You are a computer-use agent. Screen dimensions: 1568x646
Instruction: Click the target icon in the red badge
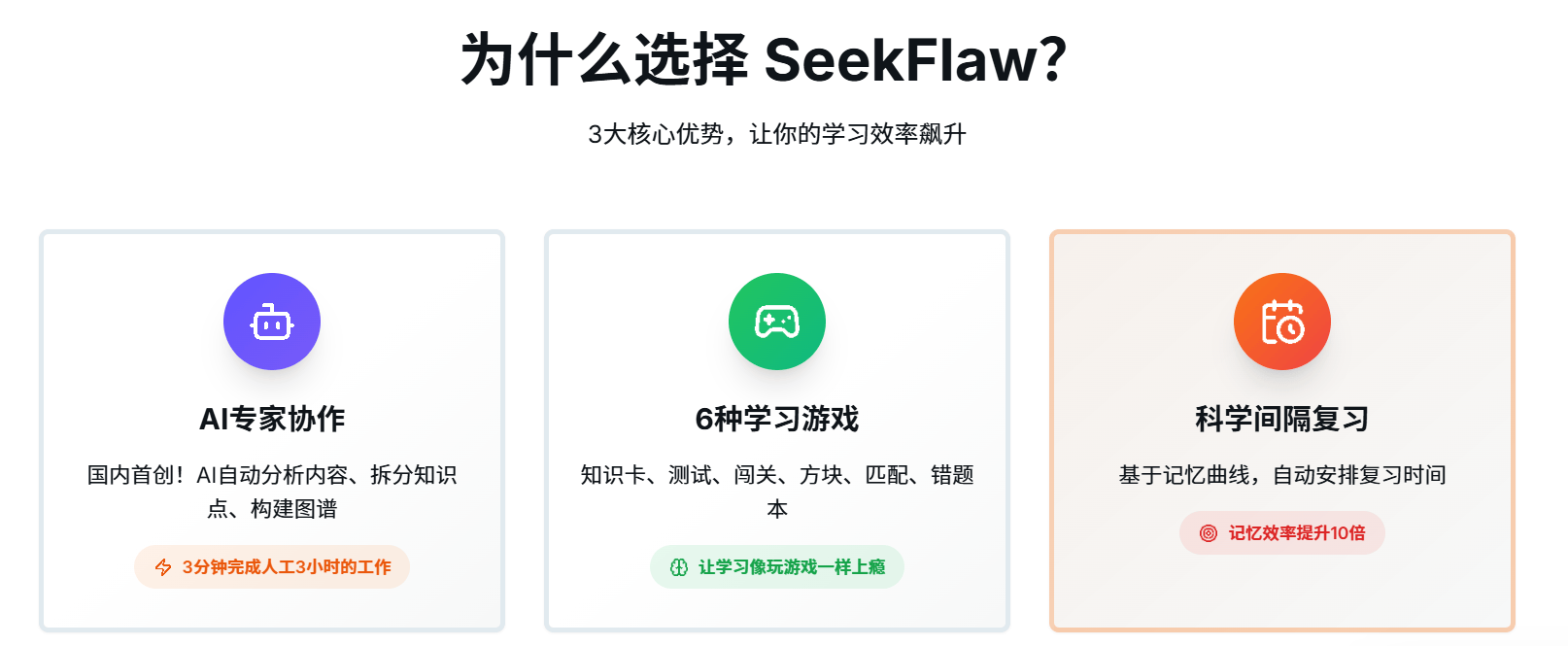[1209, 533]
